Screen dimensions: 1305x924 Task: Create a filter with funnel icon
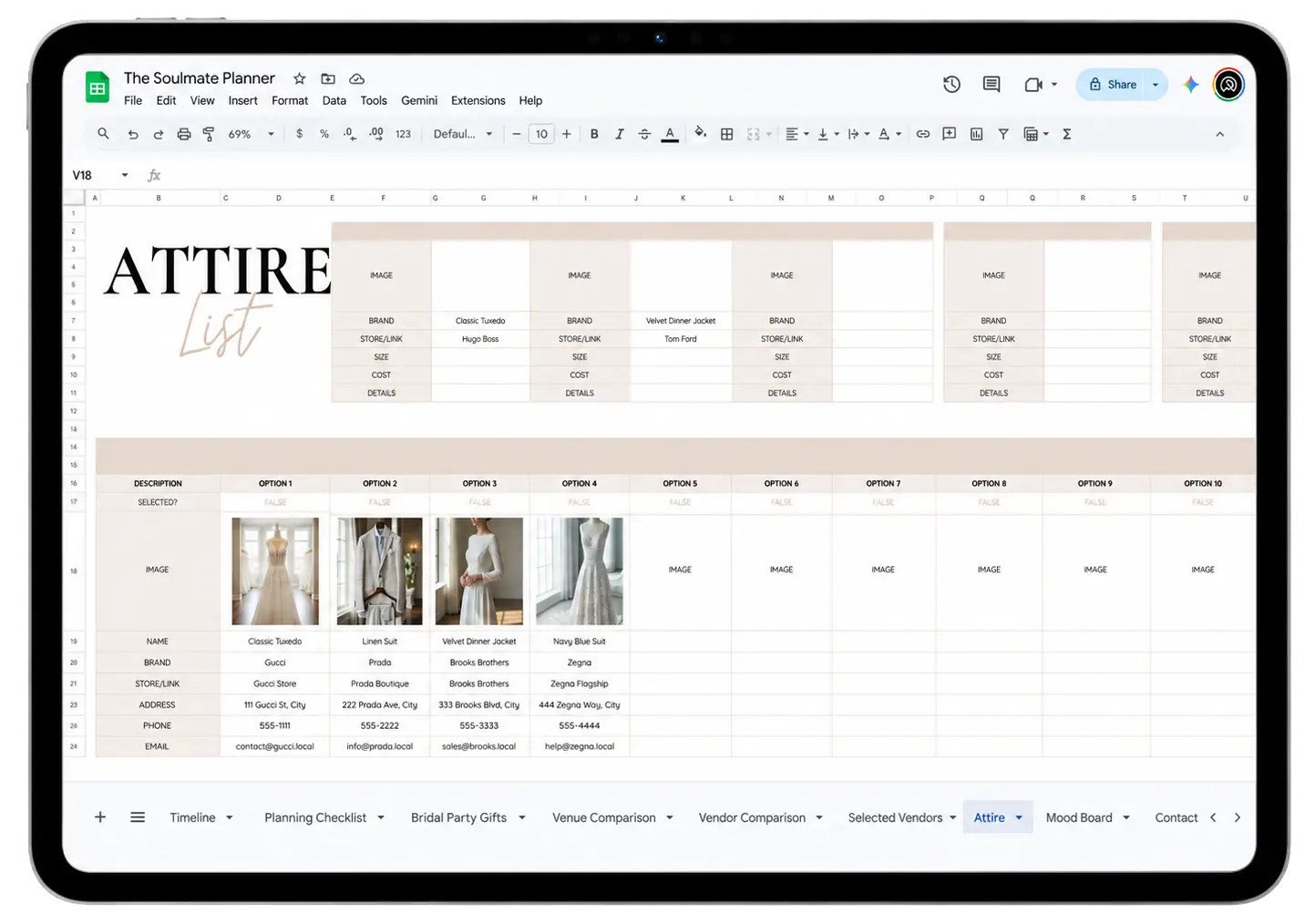(1002, 134)
